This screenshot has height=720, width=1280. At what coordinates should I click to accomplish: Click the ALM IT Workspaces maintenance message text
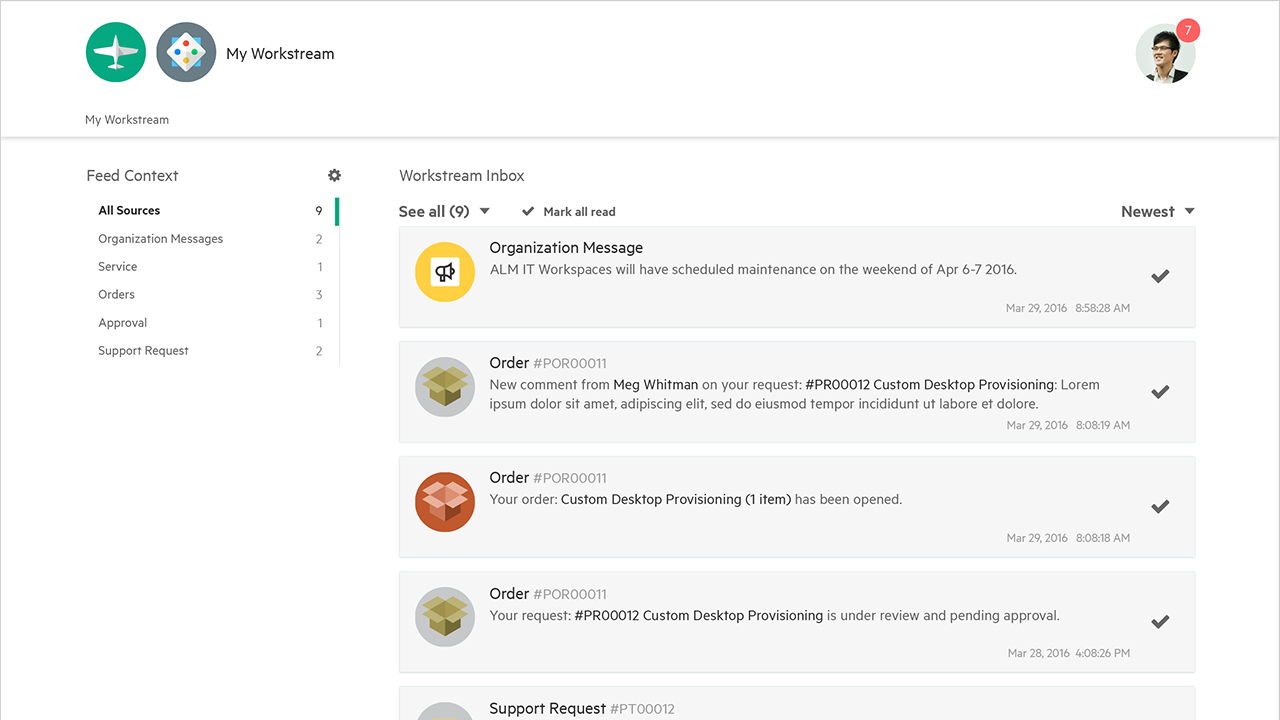click(x=753, y=269)
